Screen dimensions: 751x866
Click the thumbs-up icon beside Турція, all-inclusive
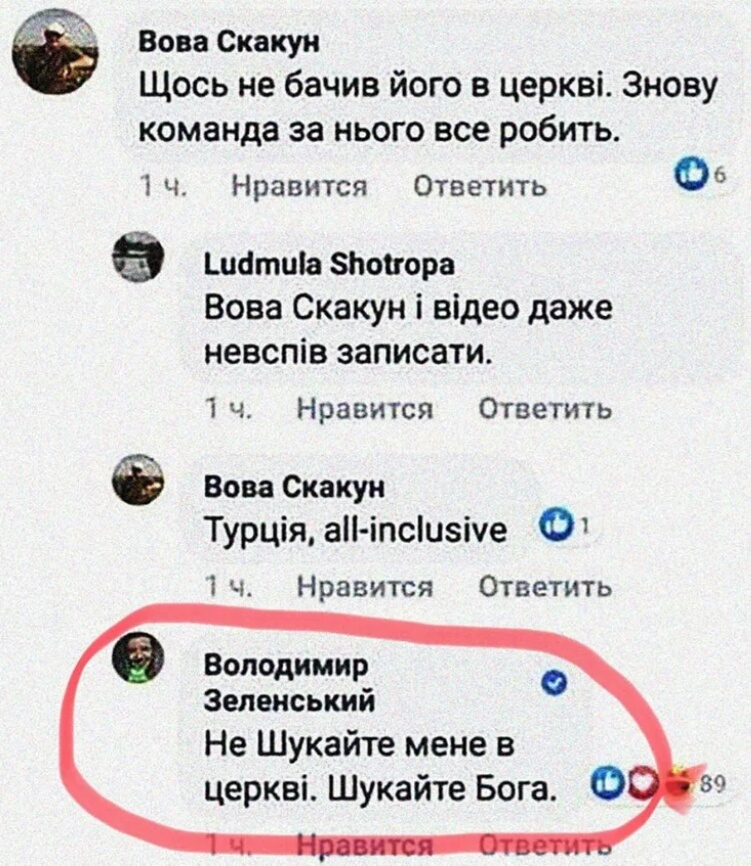click(x=556, y=526)
